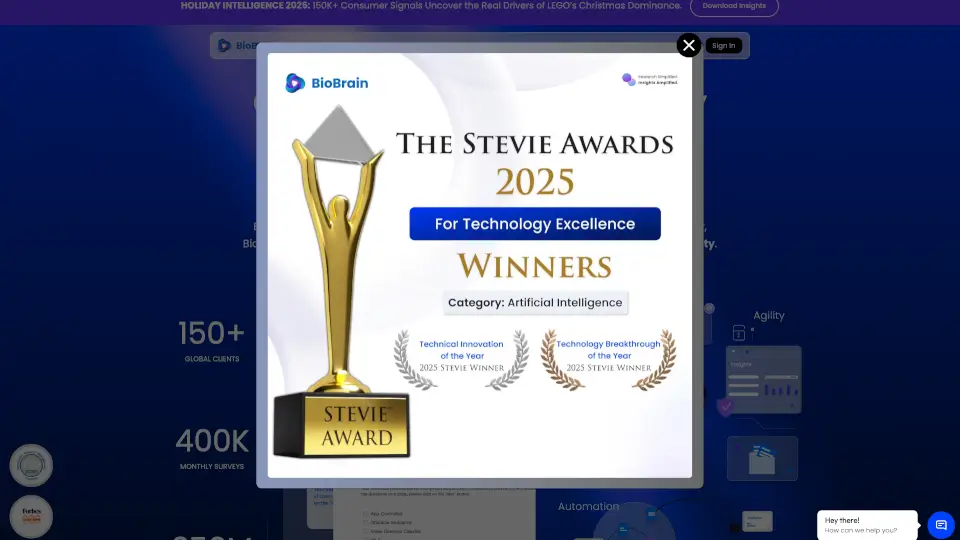Screen dimensions: 960x540
Task: Tick the App Controlled checkbox
Action: click(366, 513)
